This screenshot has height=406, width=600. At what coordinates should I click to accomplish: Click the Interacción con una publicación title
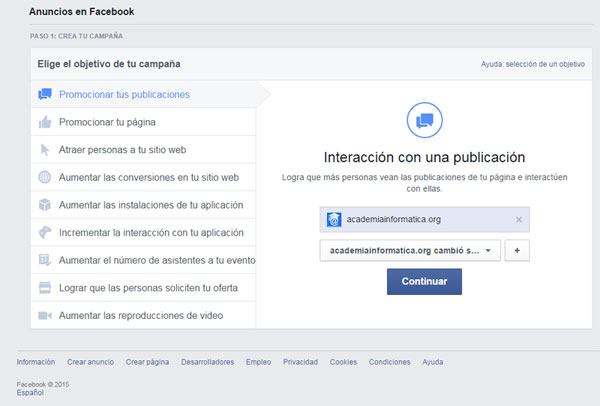point(424,157)
